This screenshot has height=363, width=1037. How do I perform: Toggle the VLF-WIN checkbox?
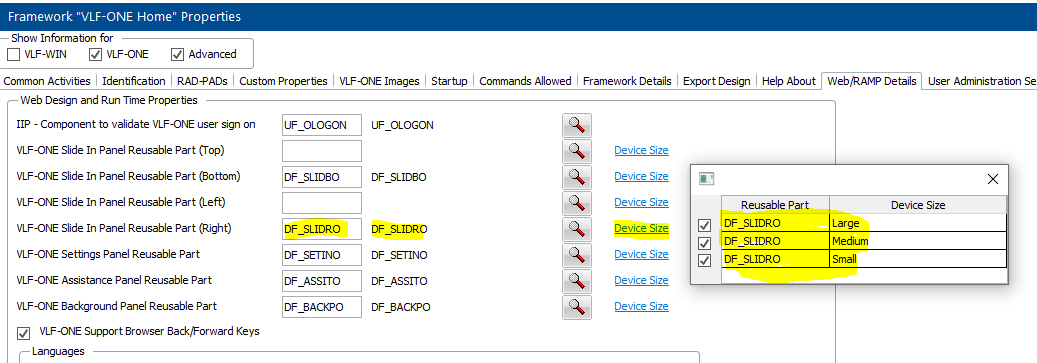click(13, 54)
